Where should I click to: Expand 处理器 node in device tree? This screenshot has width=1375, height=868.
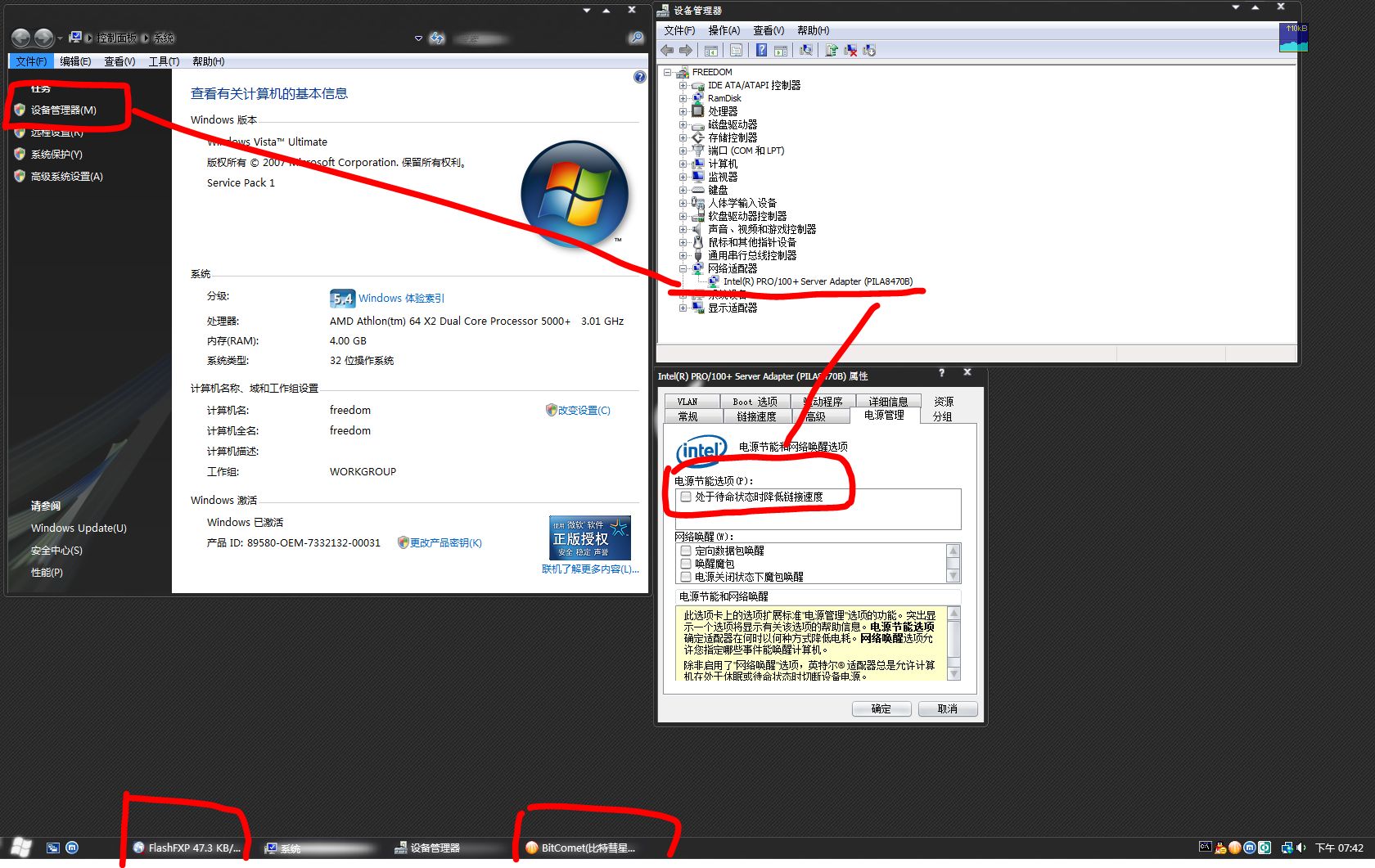(x=683, y=111)
